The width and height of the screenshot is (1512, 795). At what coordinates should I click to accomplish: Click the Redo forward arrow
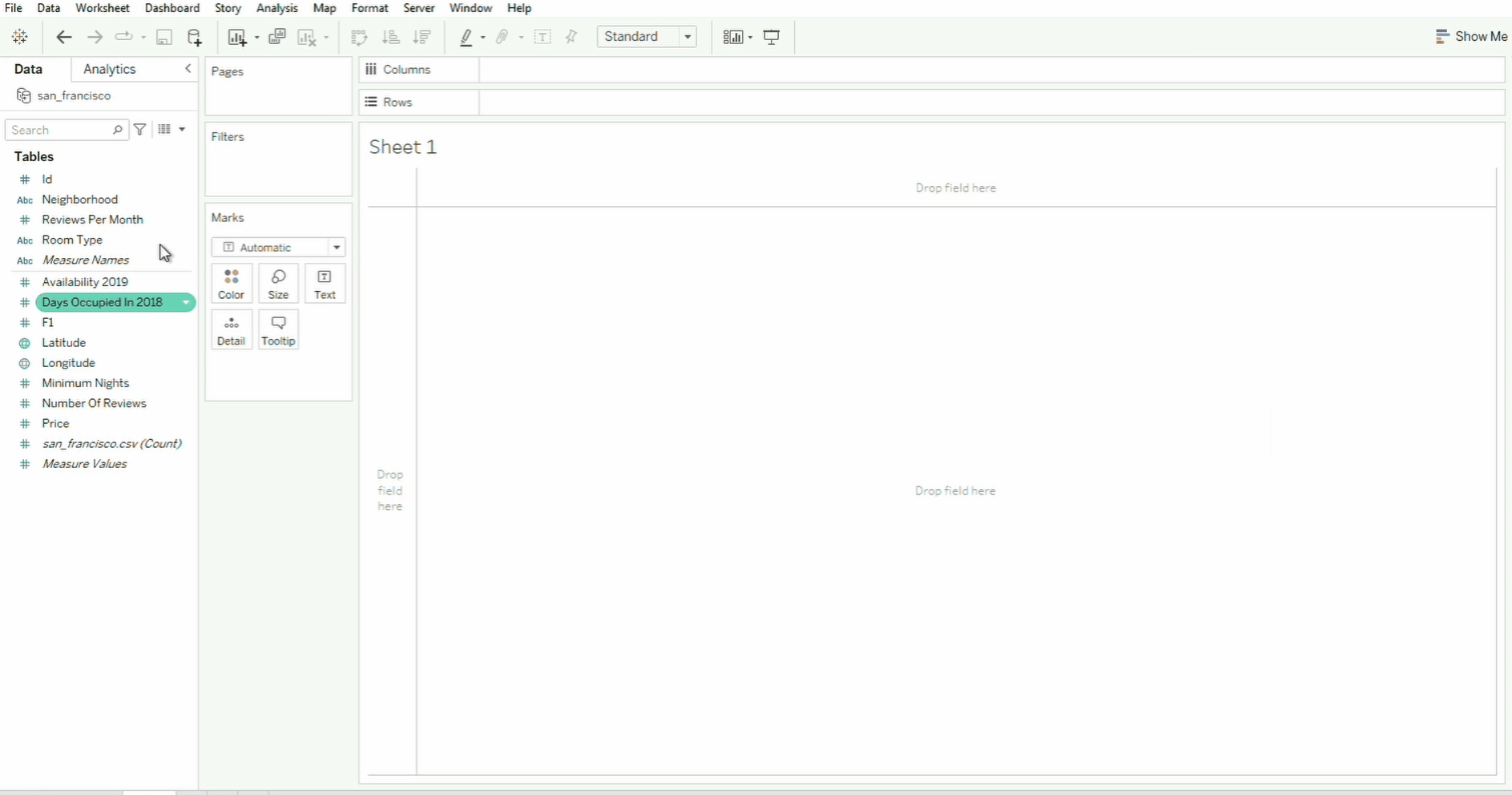click(x=95, y=37)
